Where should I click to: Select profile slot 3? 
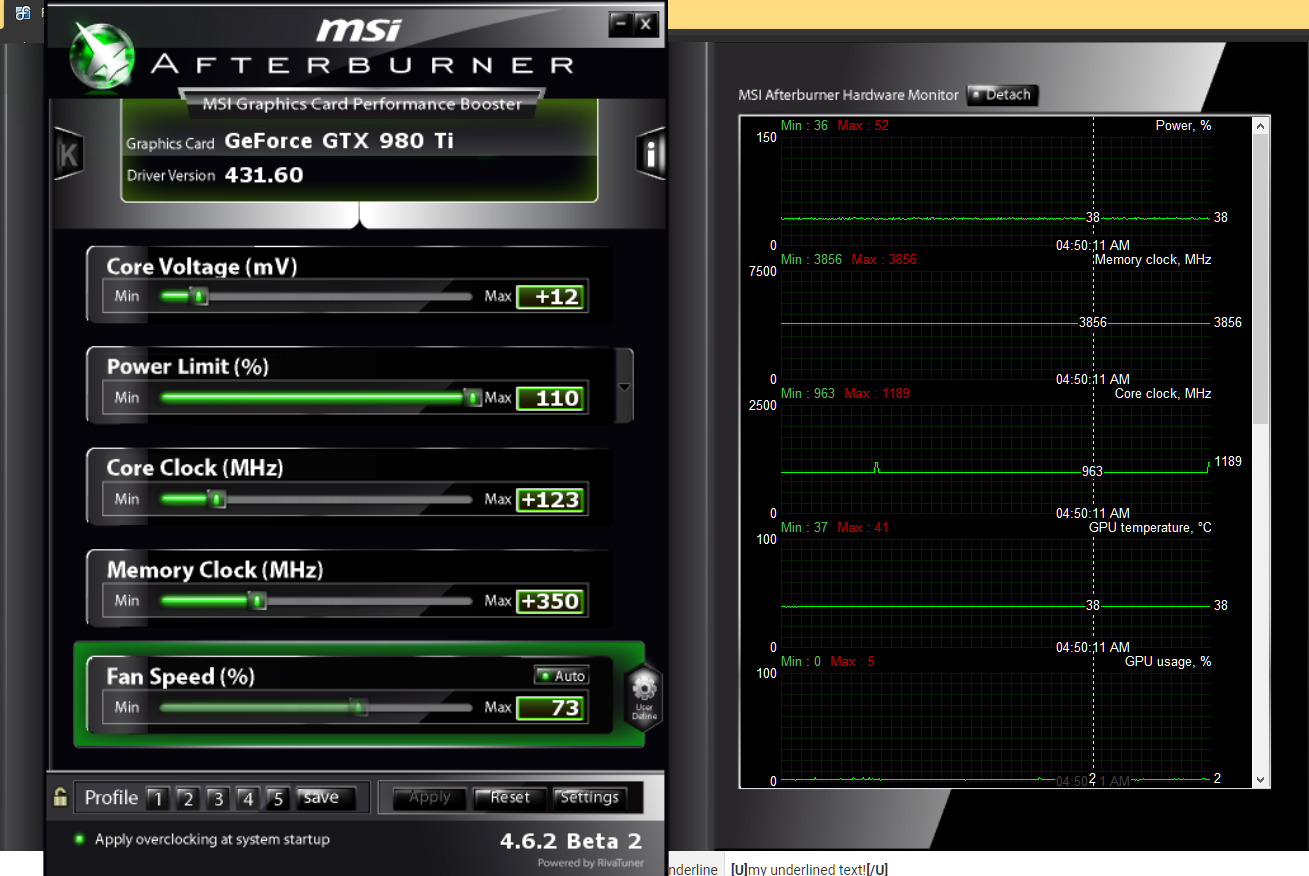click(x=218, y=798)
